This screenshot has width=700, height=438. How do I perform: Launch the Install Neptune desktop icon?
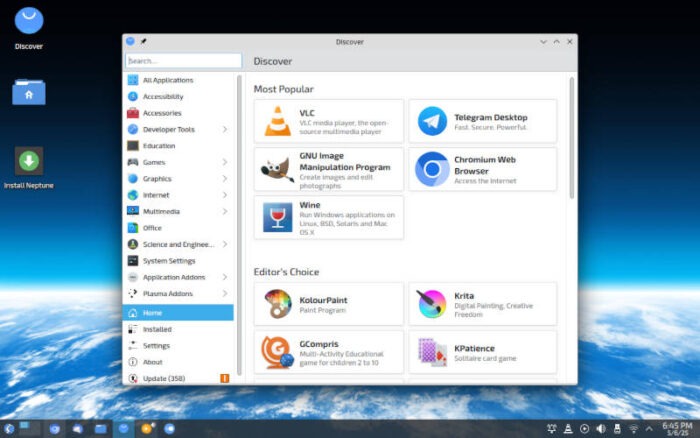click(29, 161)
